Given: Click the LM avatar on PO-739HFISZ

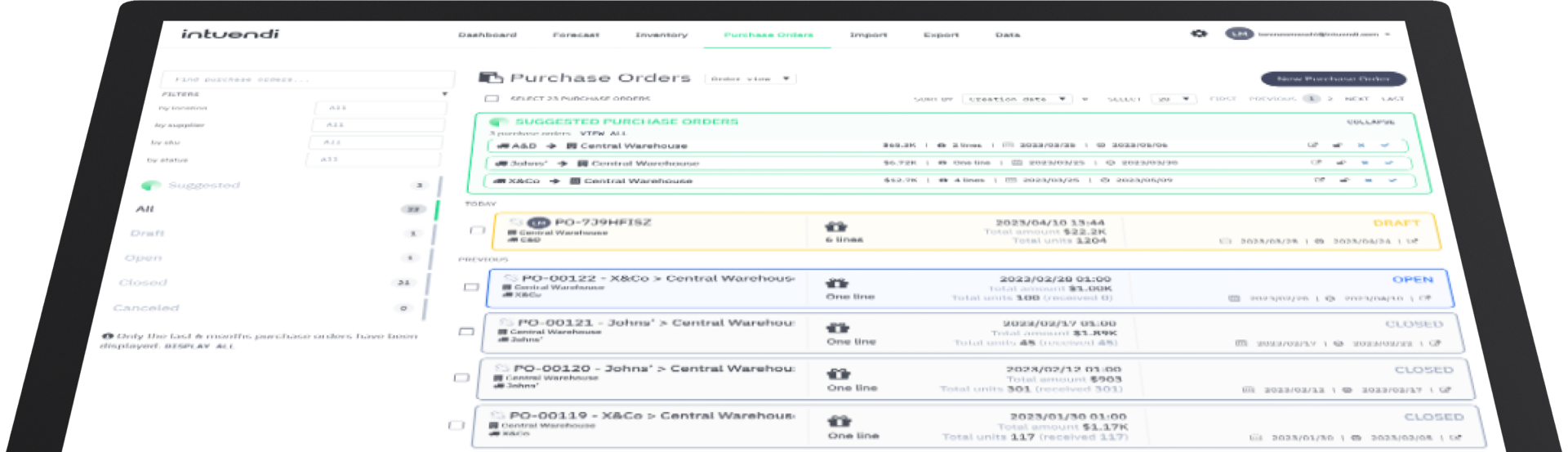Looking at the screenshot, I should [539, 222].
